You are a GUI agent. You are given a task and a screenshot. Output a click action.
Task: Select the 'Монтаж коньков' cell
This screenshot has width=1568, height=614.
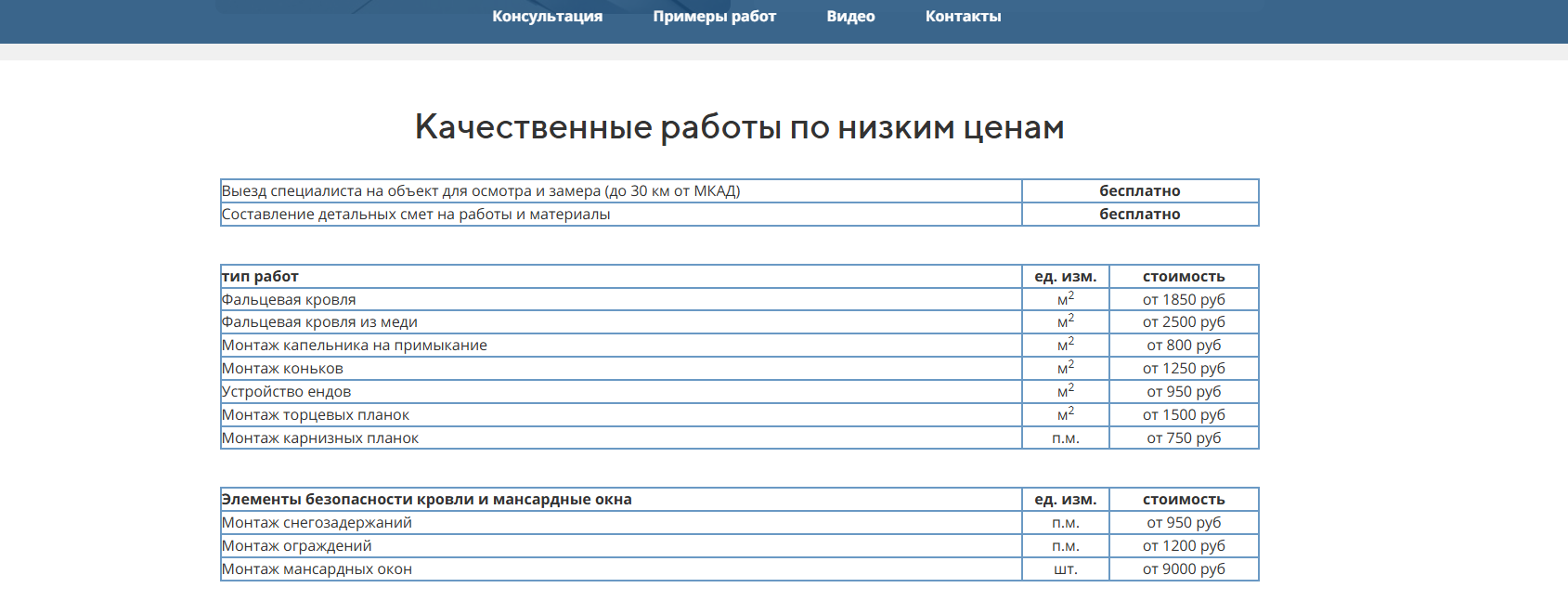[621, 368]
